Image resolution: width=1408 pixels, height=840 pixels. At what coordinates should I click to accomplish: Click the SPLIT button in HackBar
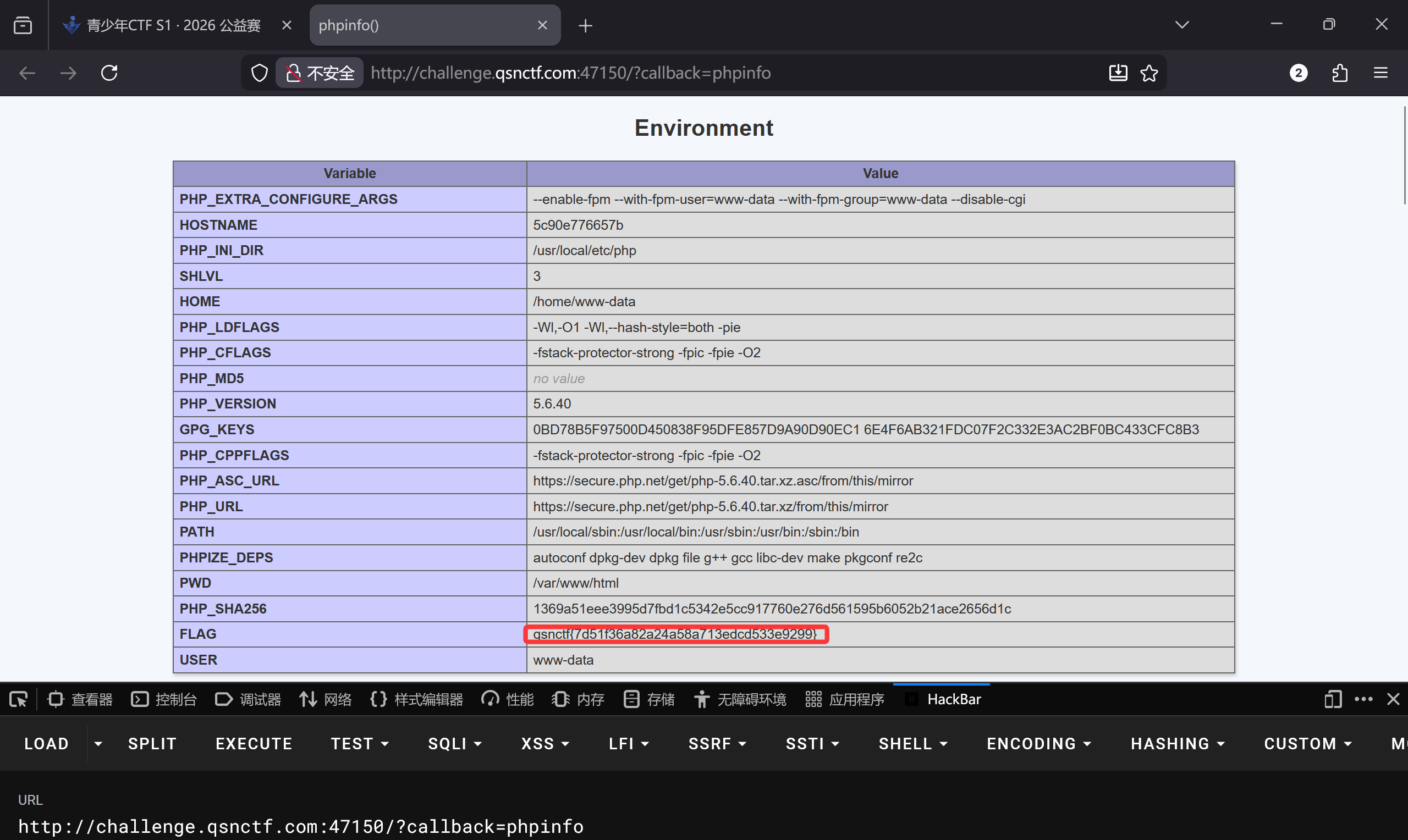click(x=152, y=744)
